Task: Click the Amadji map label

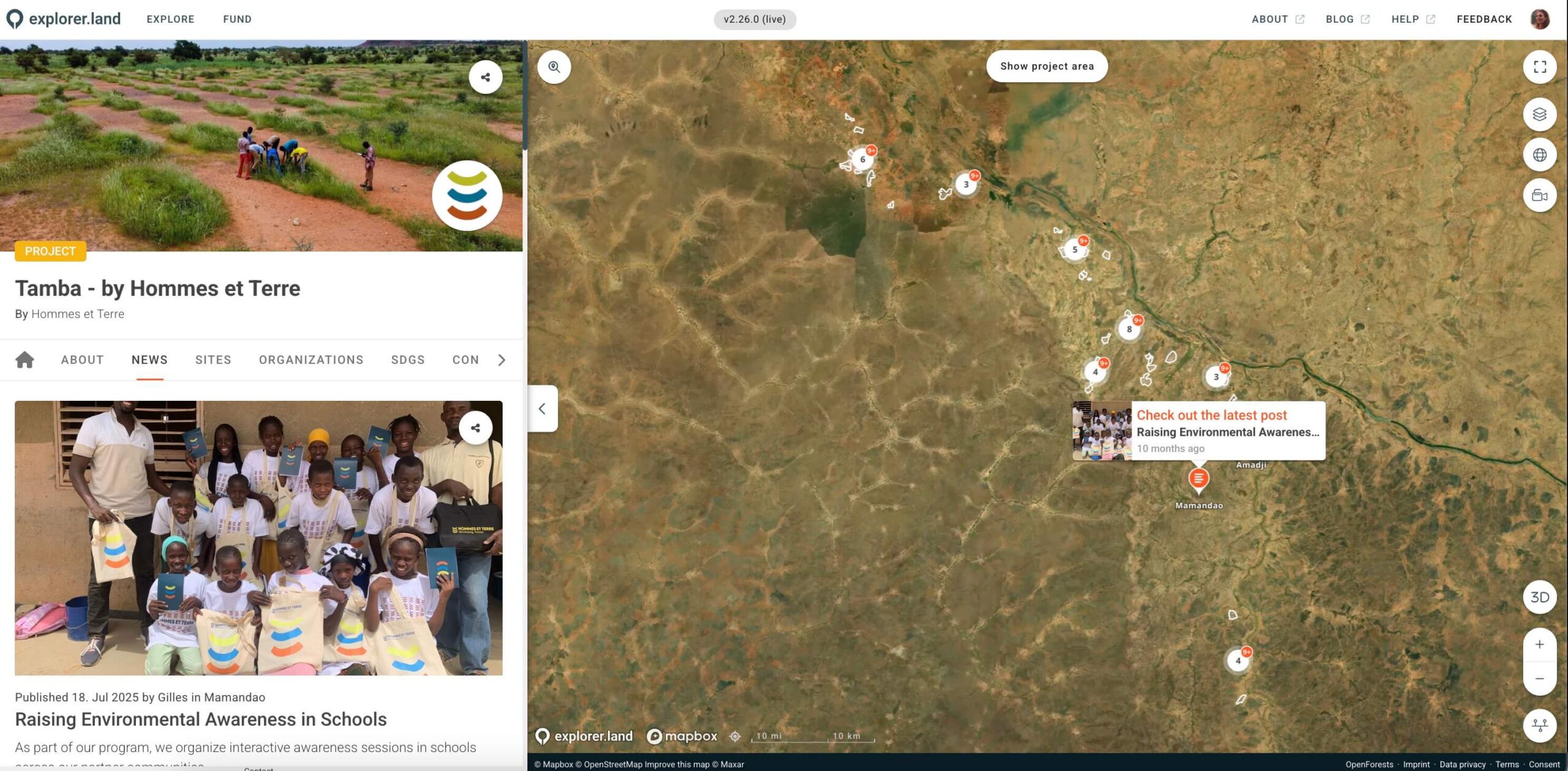Action: pyautogui.click(x=1251, y=465)
